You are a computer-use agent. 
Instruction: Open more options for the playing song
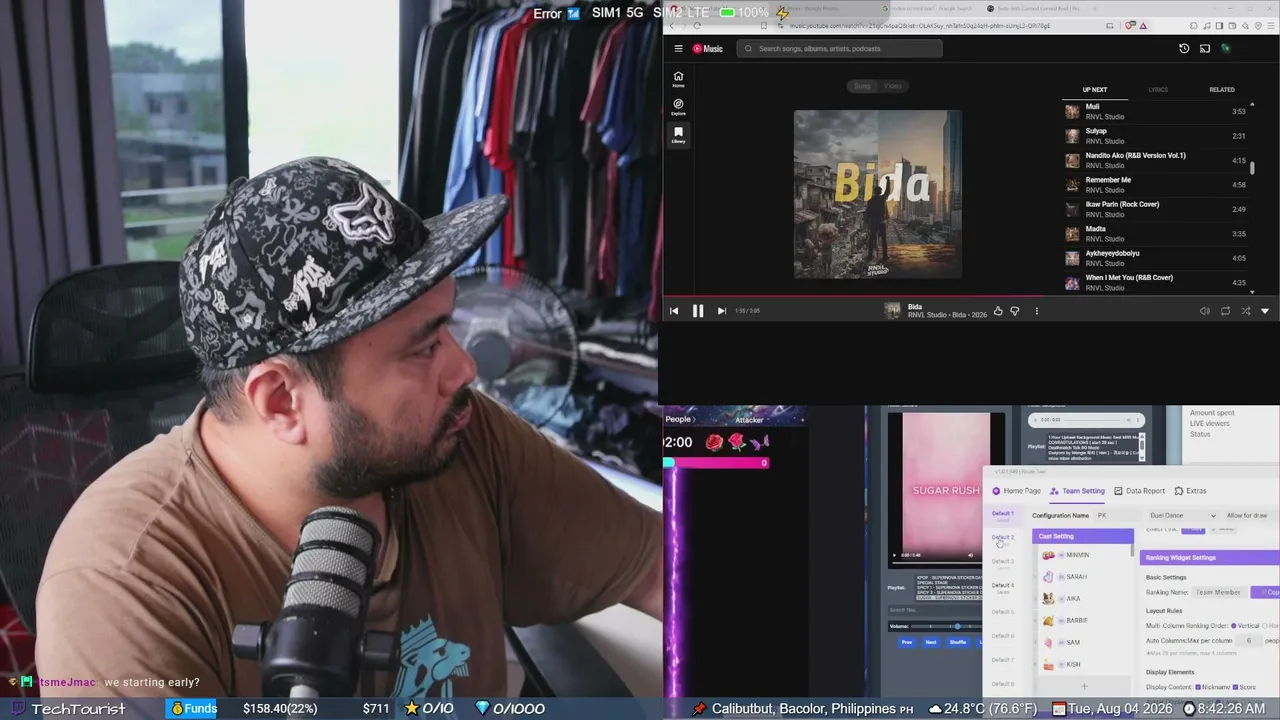(1036, 311)
